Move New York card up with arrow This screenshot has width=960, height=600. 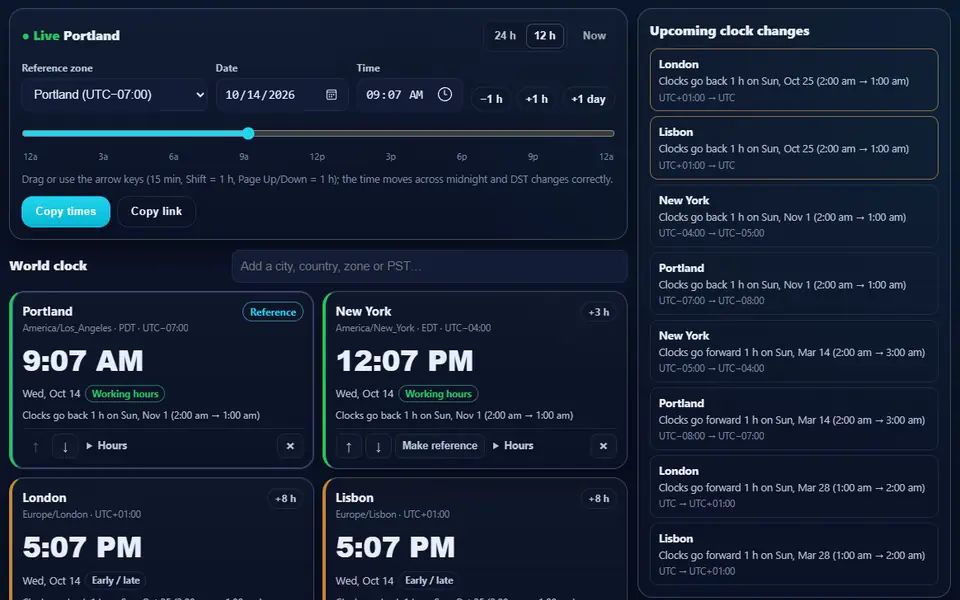[x=348, y=446]
